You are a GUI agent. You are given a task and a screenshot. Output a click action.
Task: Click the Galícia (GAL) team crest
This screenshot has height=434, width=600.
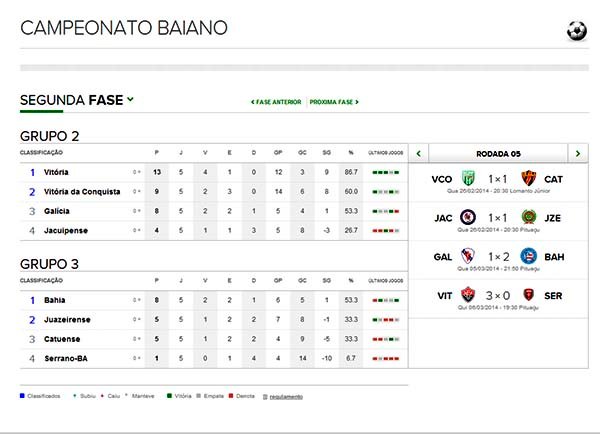click(x=468, y=256)
